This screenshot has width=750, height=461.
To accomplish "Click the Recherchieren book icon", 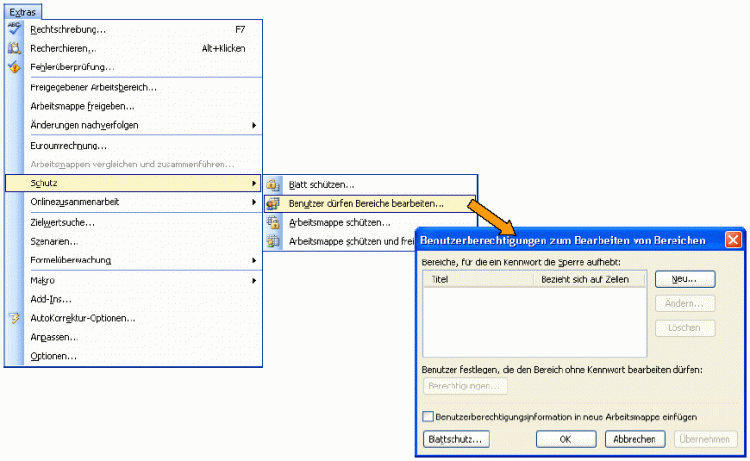I will tap(14, 48).
